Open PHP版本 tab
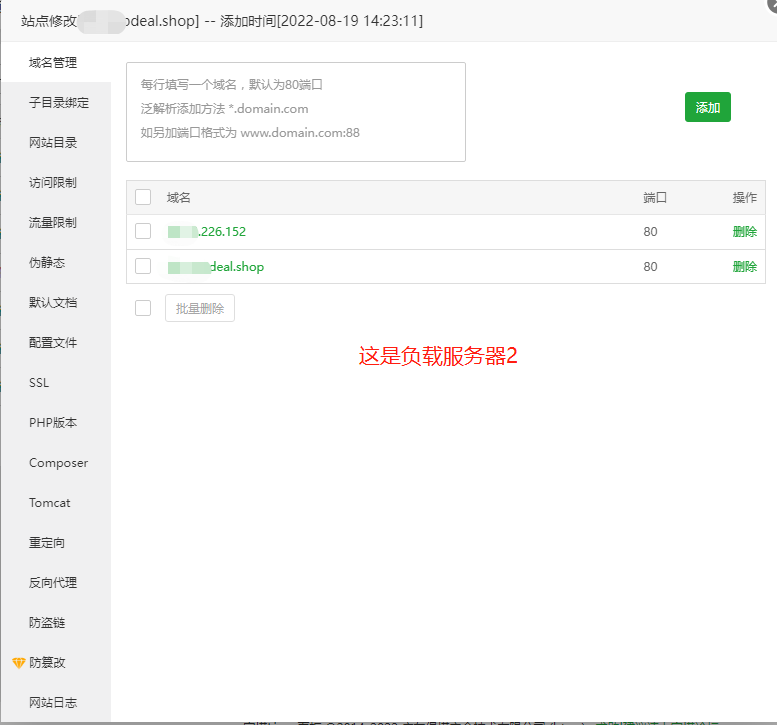 53,423
